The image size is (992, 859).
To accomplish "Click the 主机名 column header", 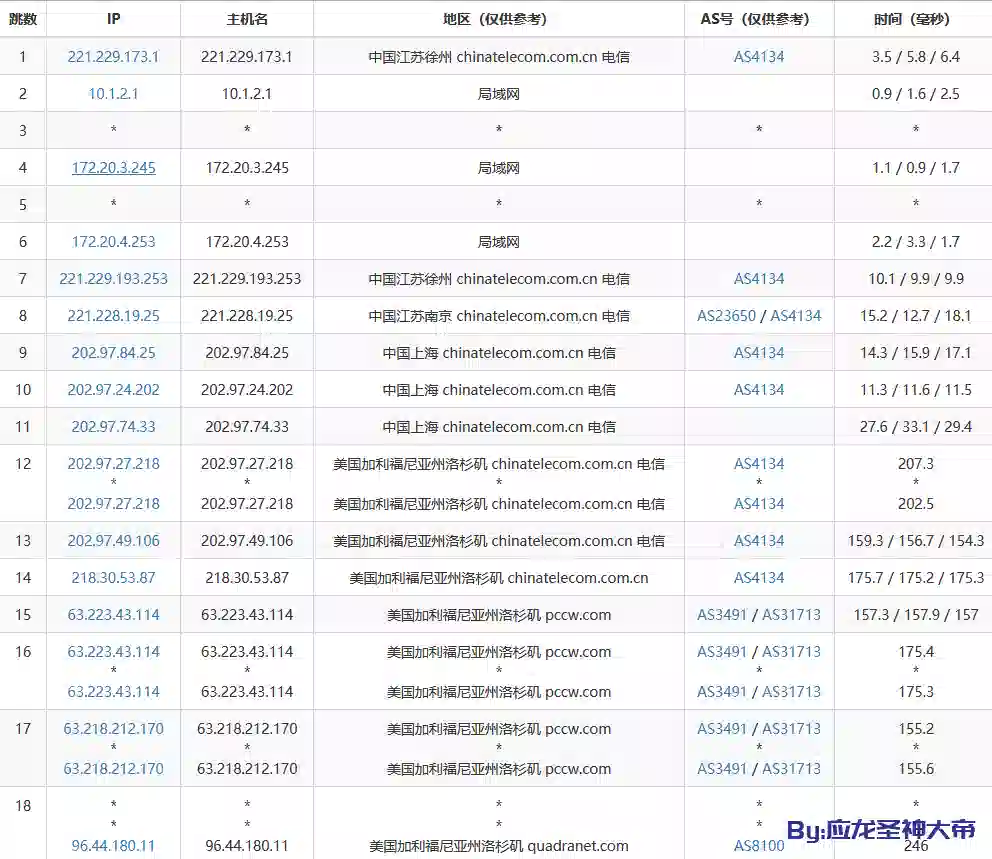I will (x=247, y=19).
